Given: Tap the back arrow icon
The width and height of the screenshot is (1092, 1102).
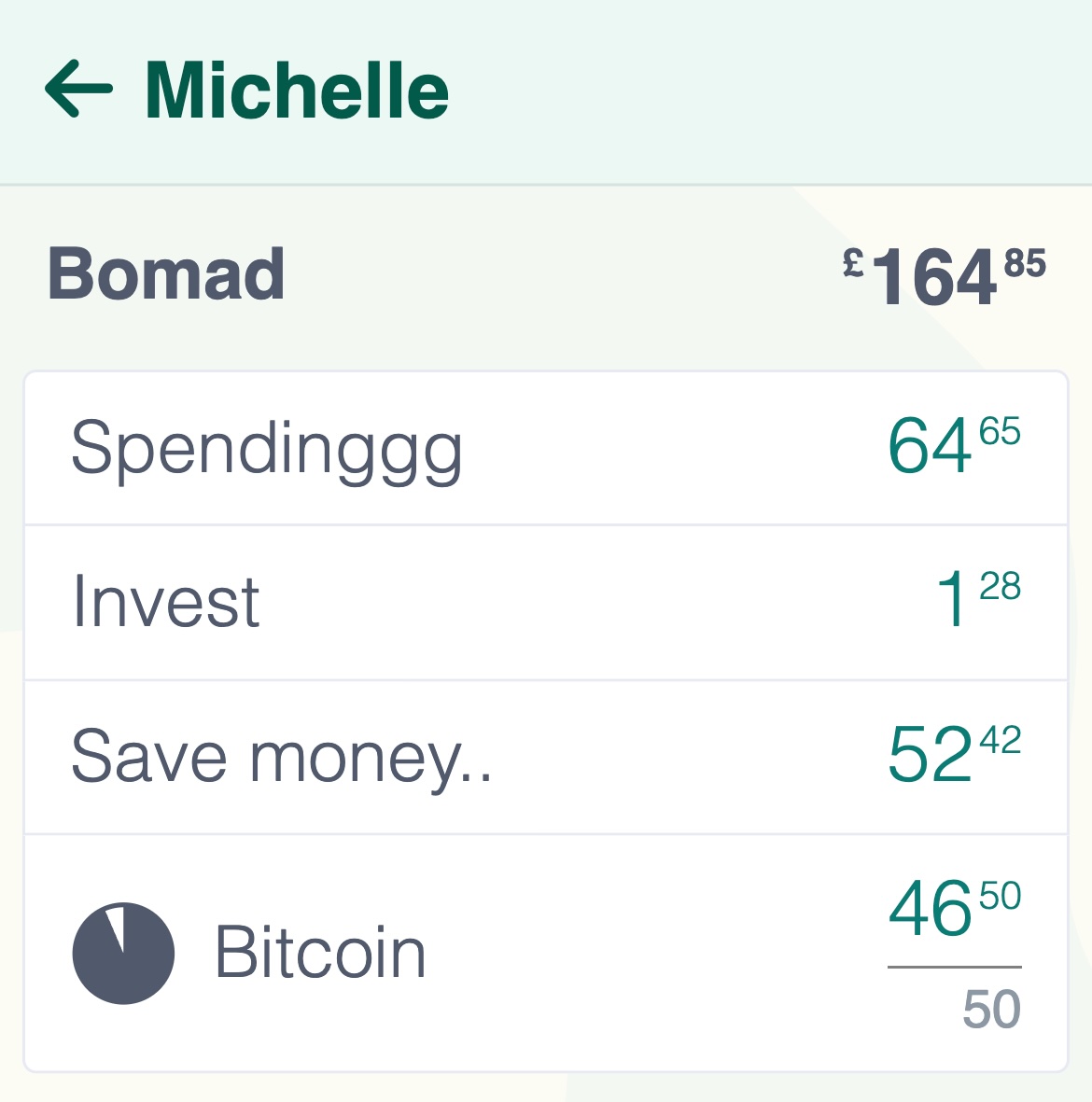Looking at the screenshot, I should [78, 89].
